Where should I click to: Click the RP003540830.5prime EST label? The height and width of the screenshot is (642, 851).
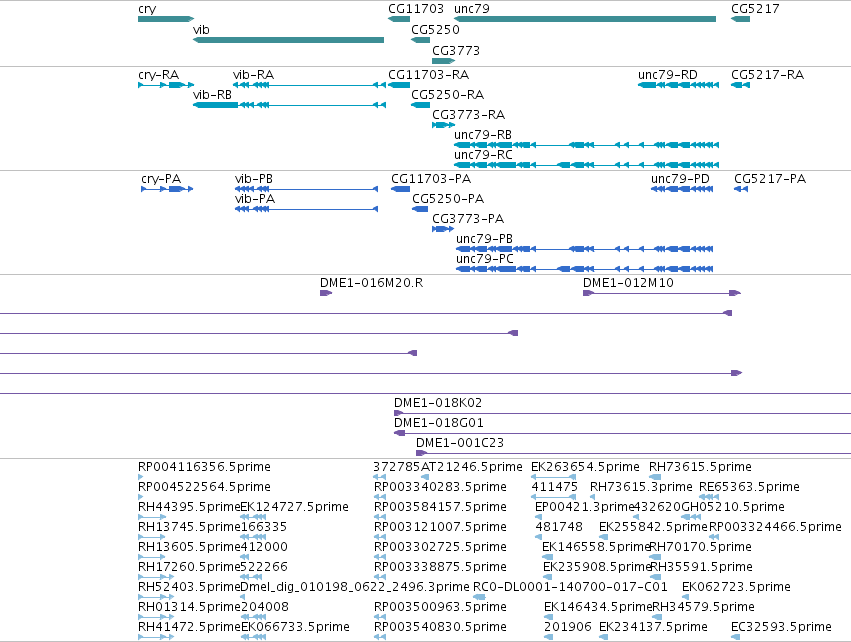[440, 627]
